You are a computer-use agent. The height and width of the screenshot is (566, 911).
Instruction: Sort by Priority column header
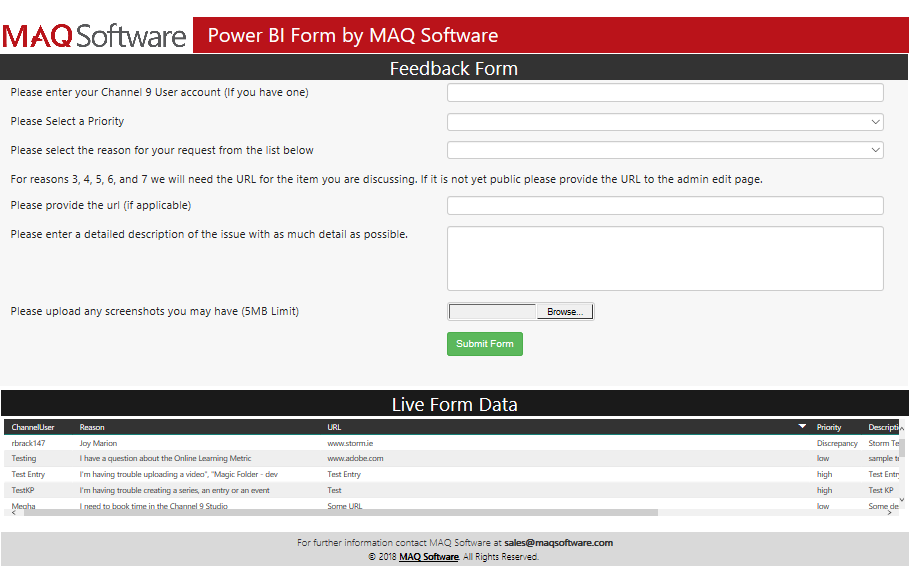829,427
